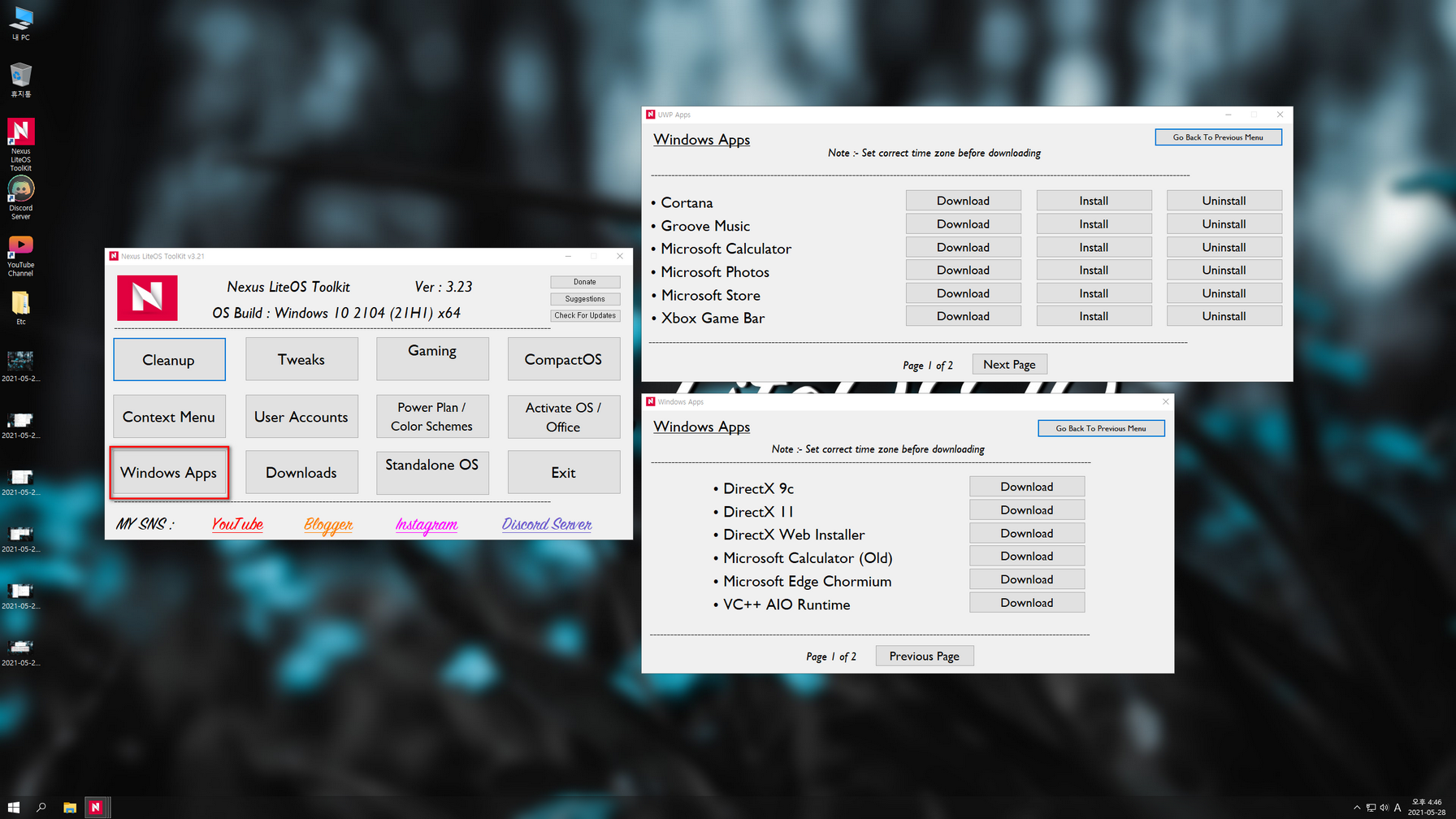Screen dimensions: 1456x819
Task: Open taskbar search magnifier
Action: tap(41, 807)
